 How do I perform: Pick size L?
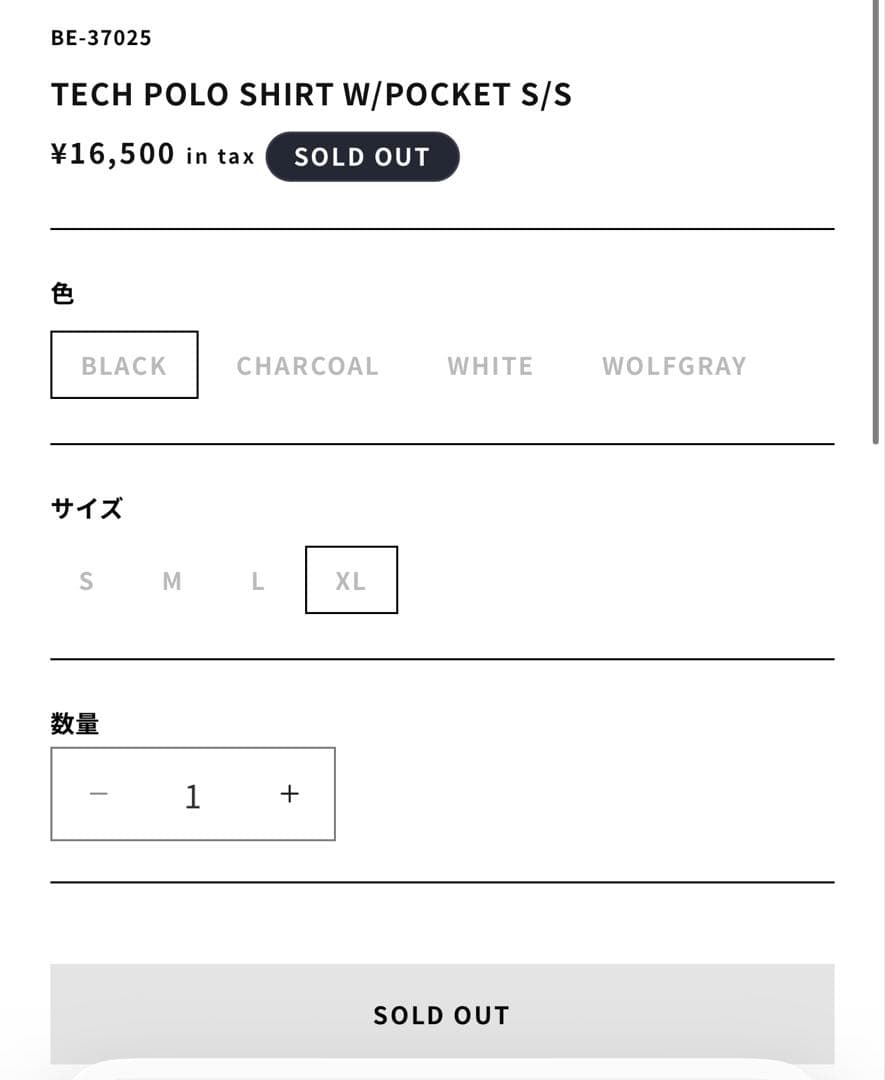coord(258,580)
